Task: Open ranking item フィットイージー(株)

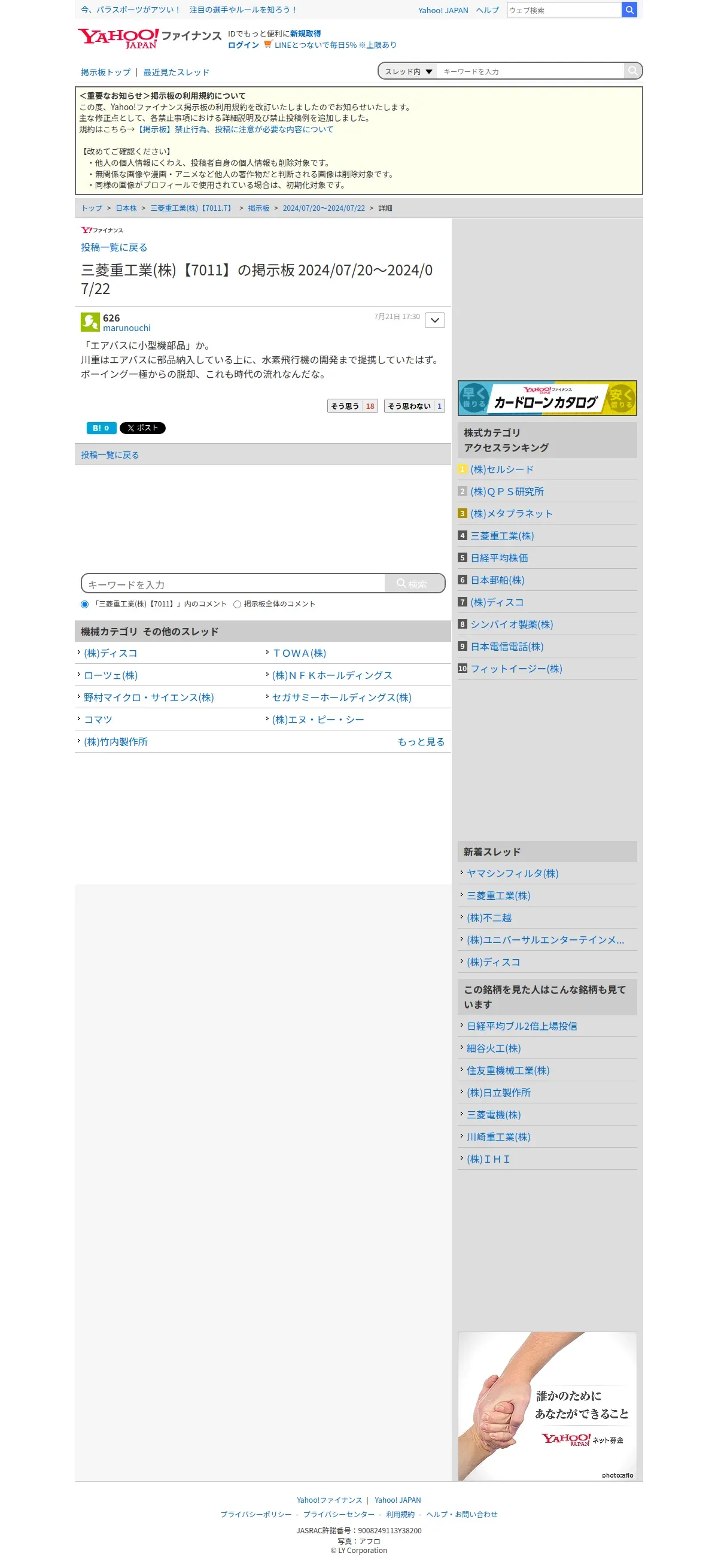Action: (516, 669)
